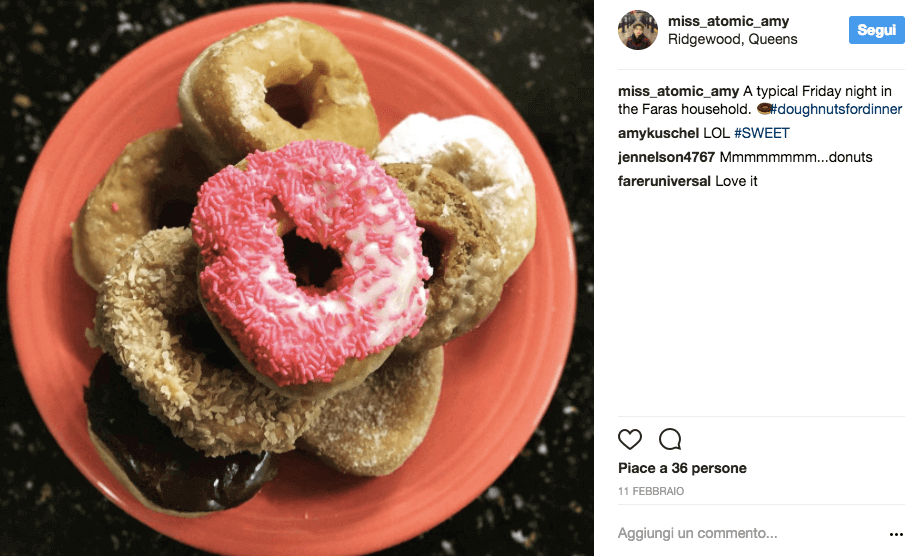The height and width of the screenshot is (556, 924).
Task: Click the blue Segui follow button
Action: [x=877, y=30]
